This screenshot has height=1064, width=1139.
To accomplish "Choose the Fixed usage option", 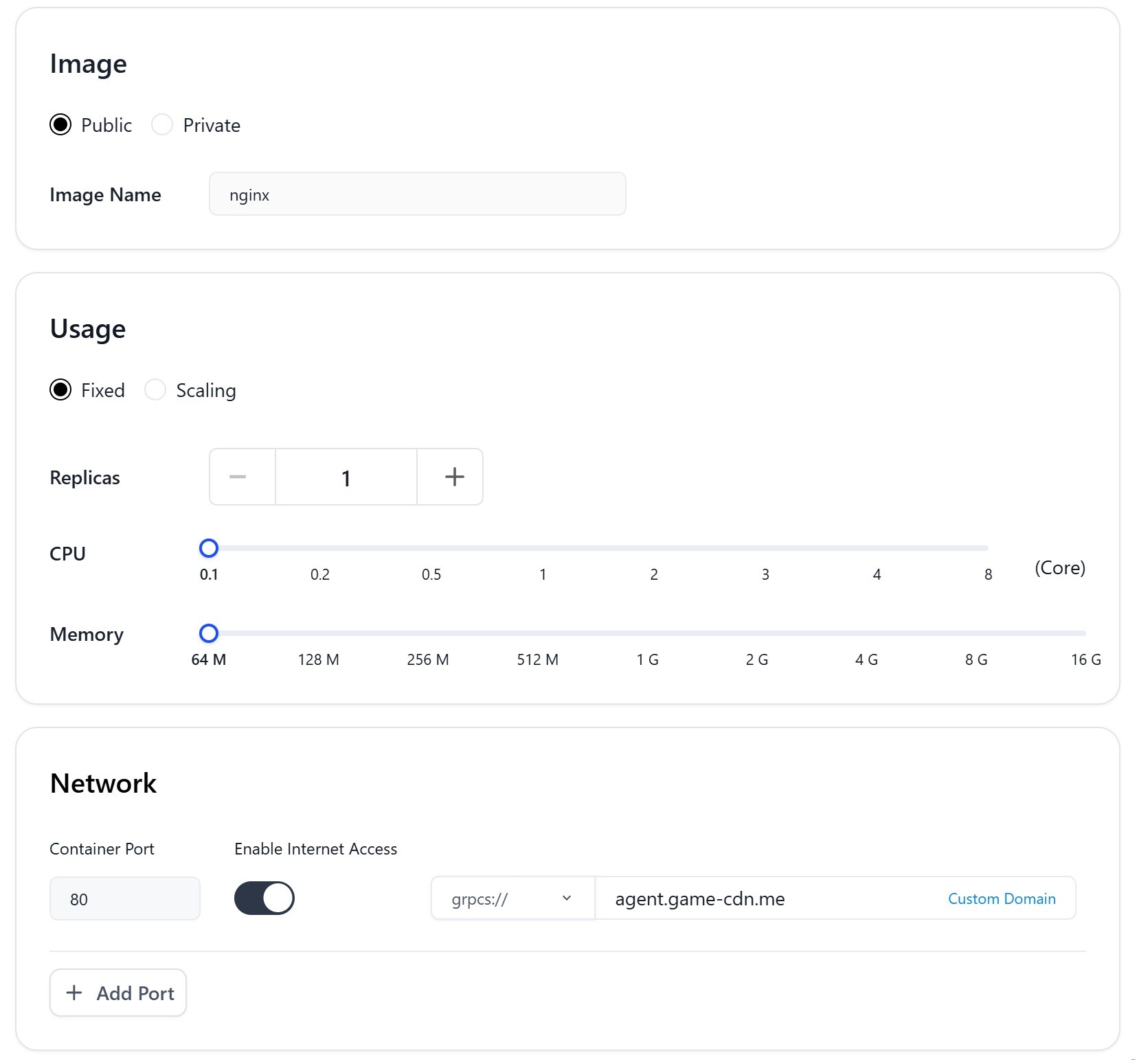I will (60, 390).
